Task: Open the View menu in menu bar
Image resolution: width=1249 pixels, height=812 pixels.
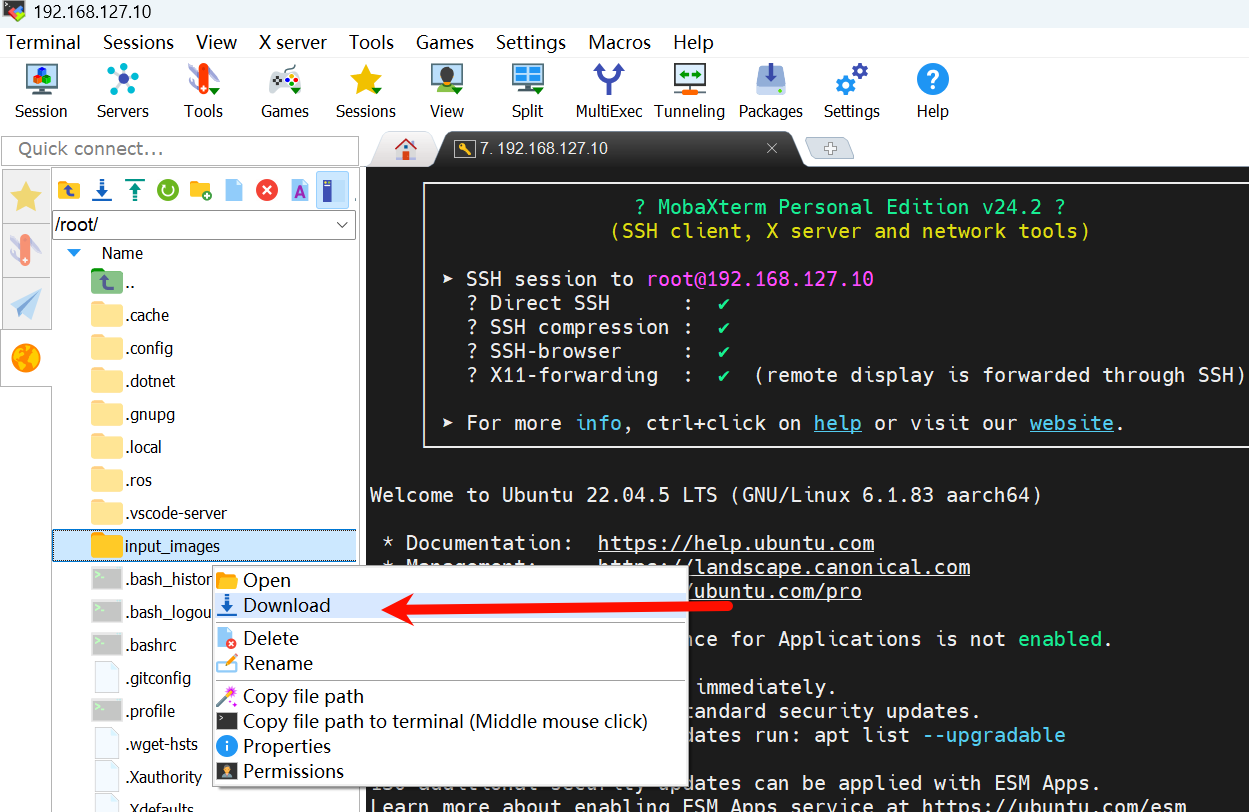Action: click(x=216, y=42)
